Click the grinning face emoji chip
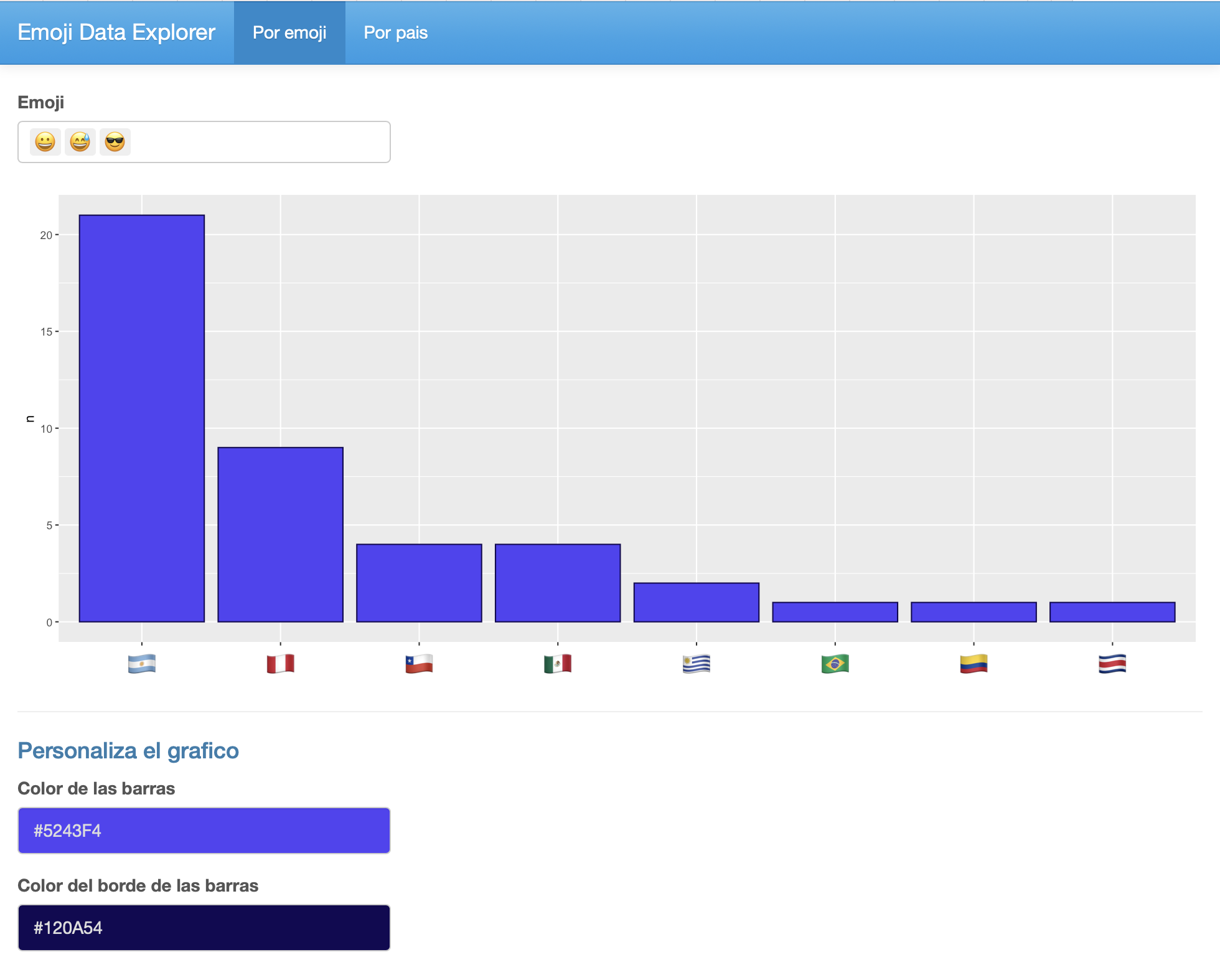 [x=45, y=142]
